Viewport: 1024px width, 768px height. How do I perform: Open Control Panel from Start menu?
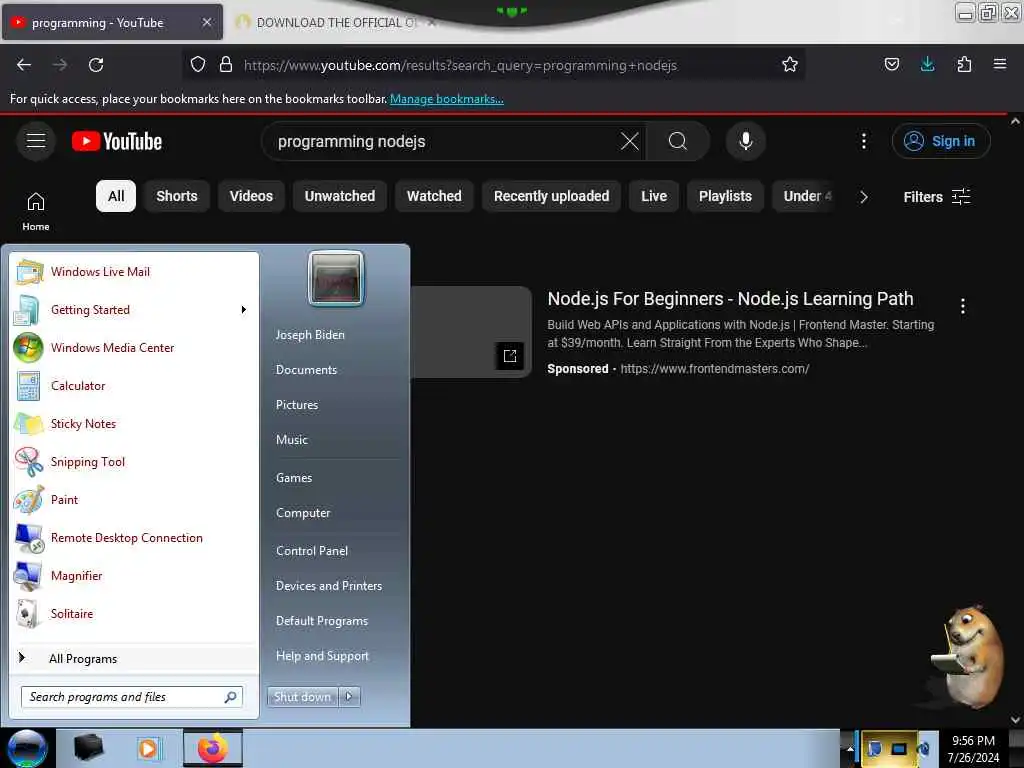[312, 551]
